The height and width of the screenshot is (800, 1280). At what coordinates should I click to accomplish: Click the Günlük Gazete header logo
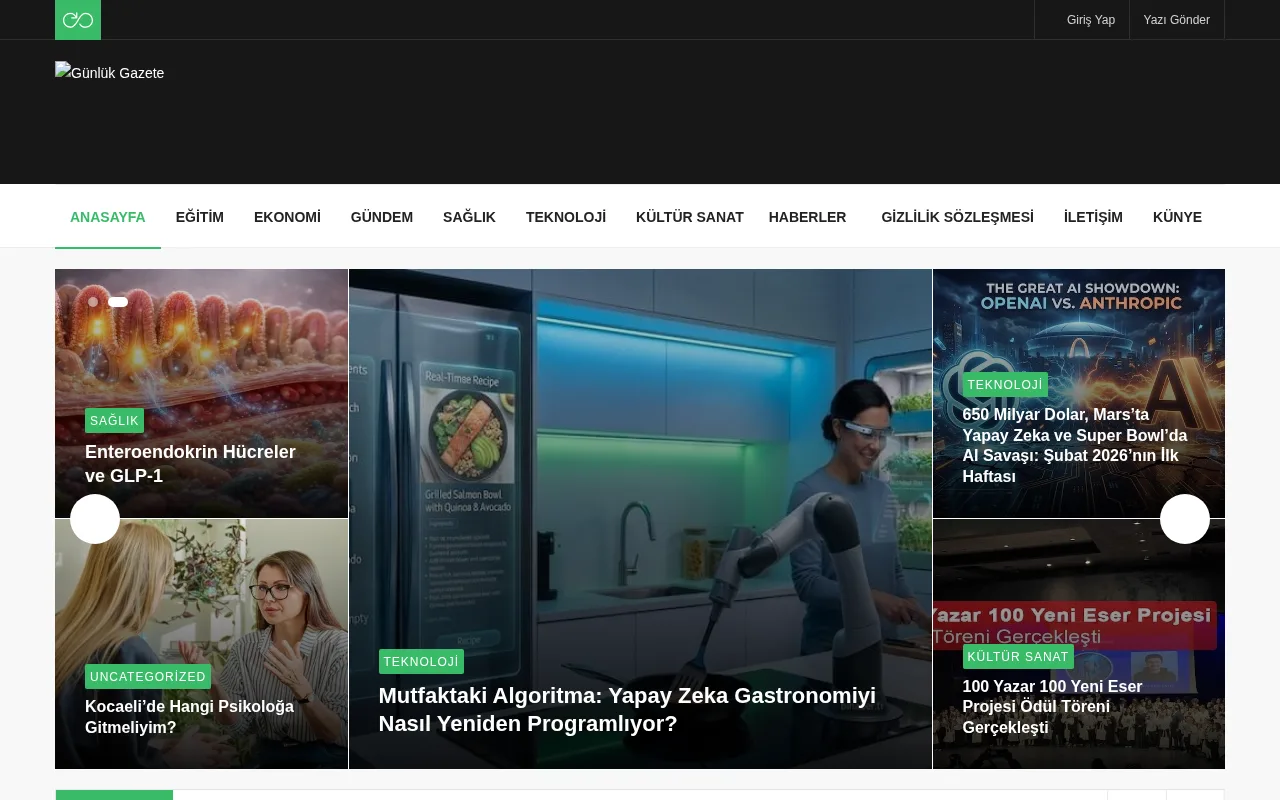pyautogui.click(x=109, y=73)
